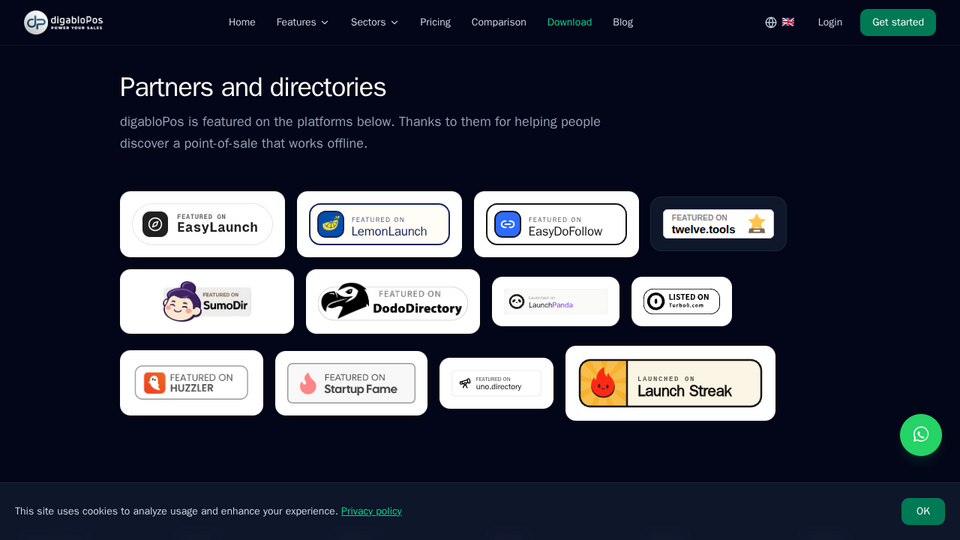
Task: Open the Startup Fame badge text
Action: pyautogui.click(x=360, y=383)
